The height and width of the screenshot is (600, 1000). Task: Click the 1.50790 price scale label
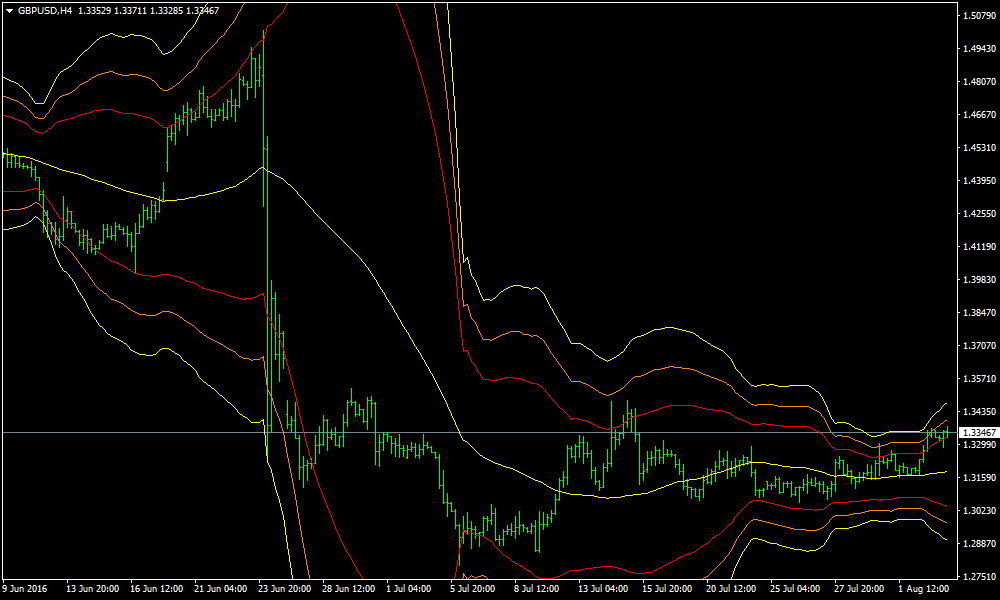click(978, 16)
